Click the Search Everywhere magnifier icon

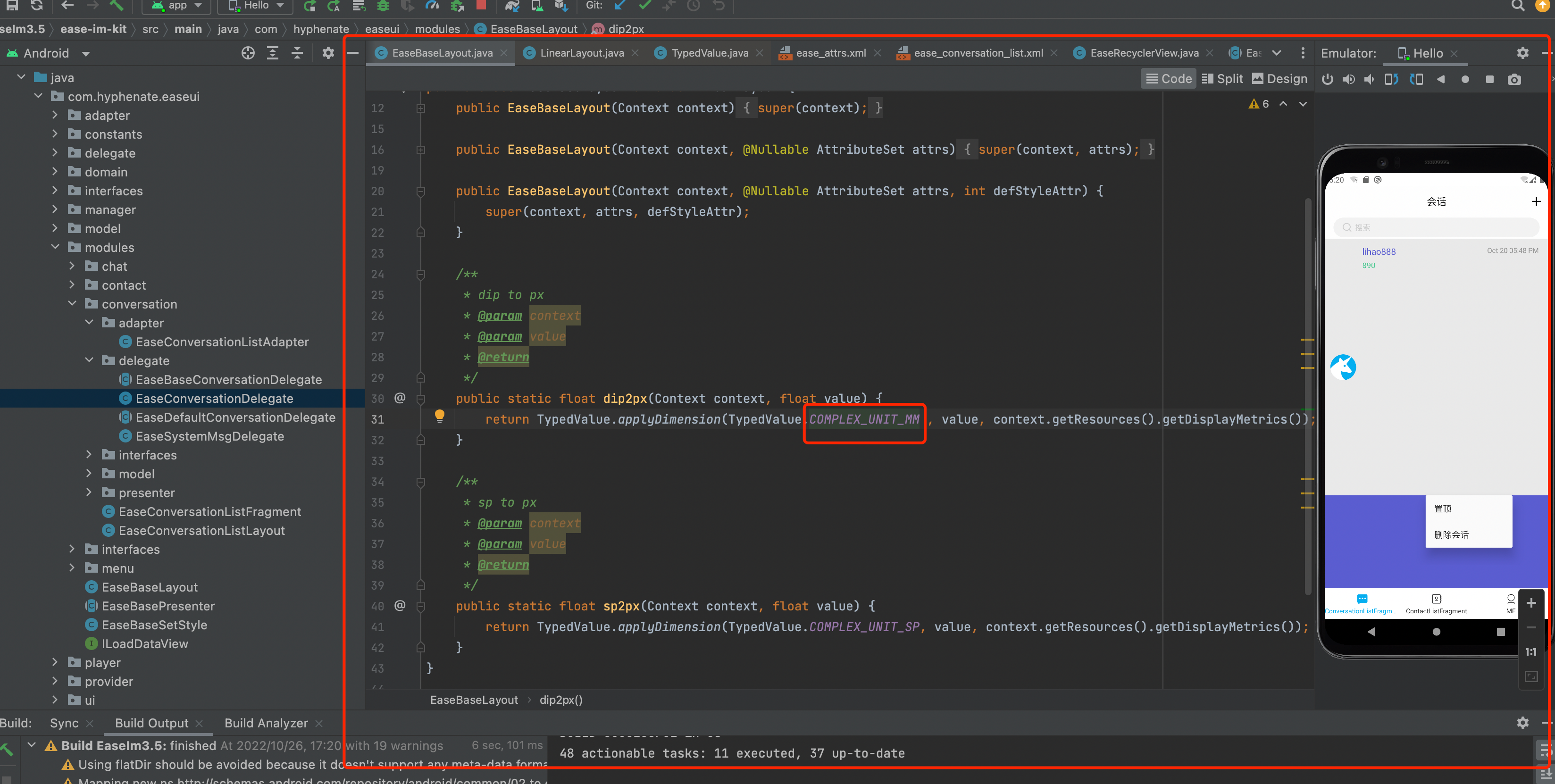[x=1518, y=6]
